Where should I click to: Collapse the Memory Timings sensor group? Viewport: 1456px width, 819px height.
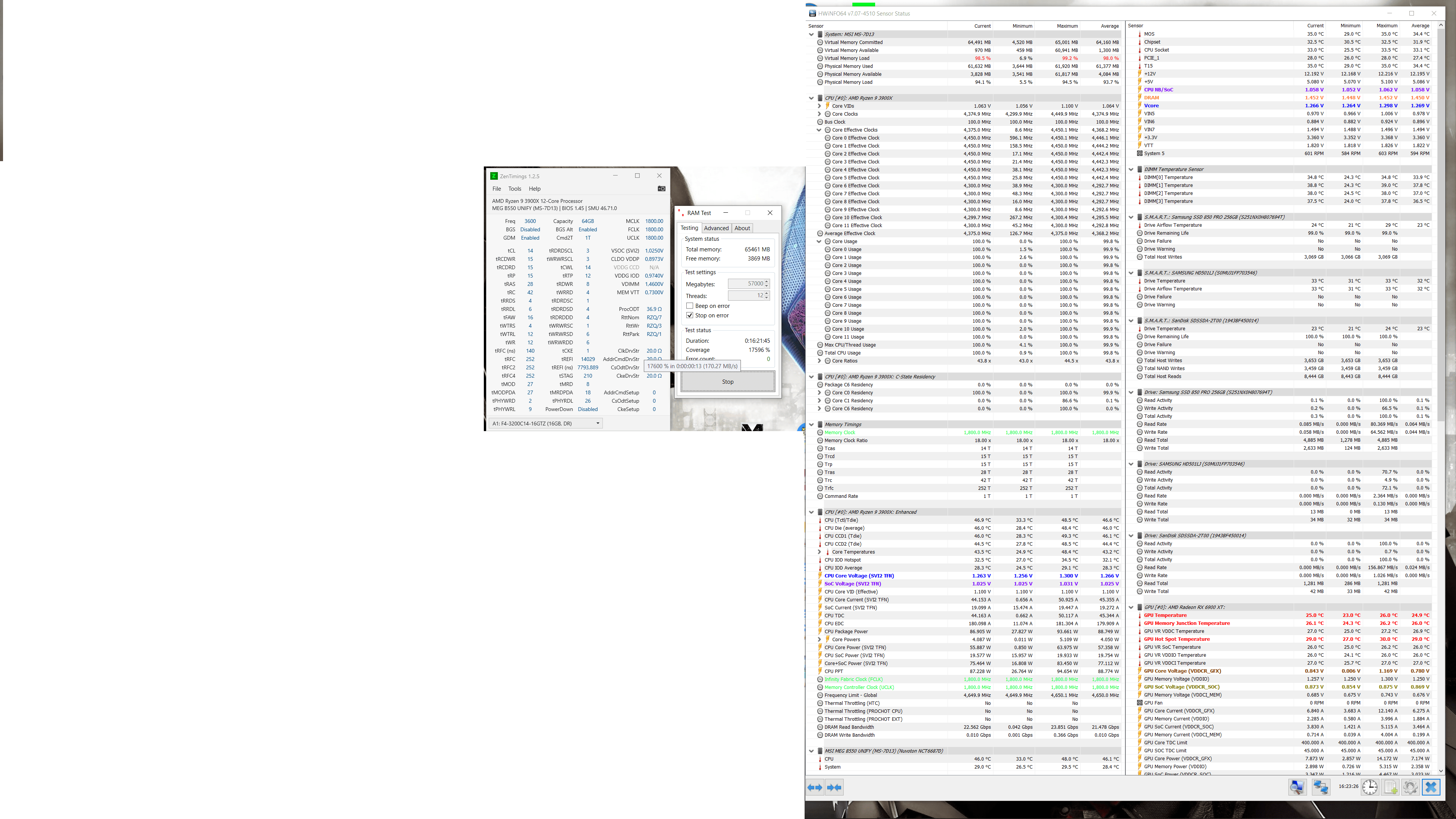pyautogui.click(x=812, y=425)
